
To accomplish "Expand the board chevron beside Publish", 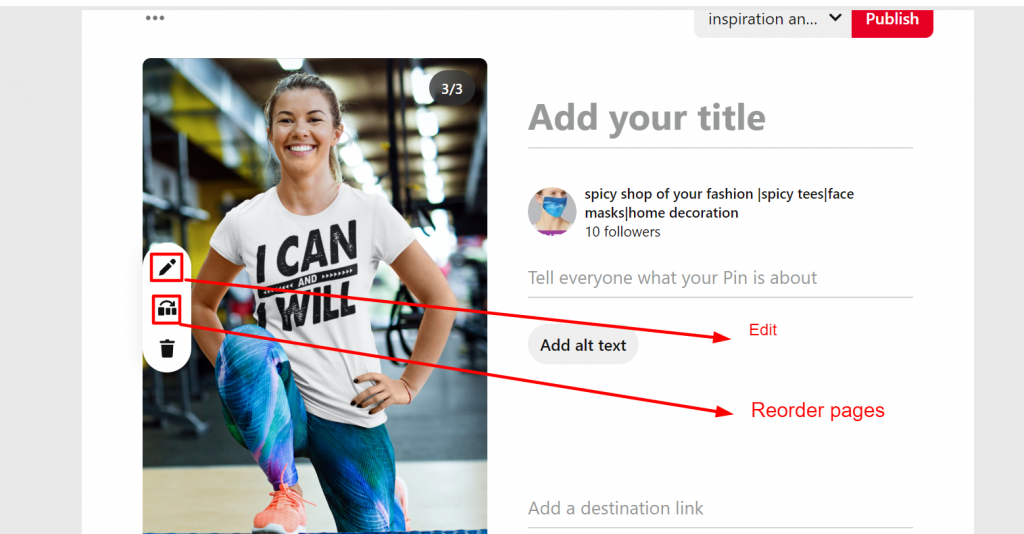I will [835, 18].
